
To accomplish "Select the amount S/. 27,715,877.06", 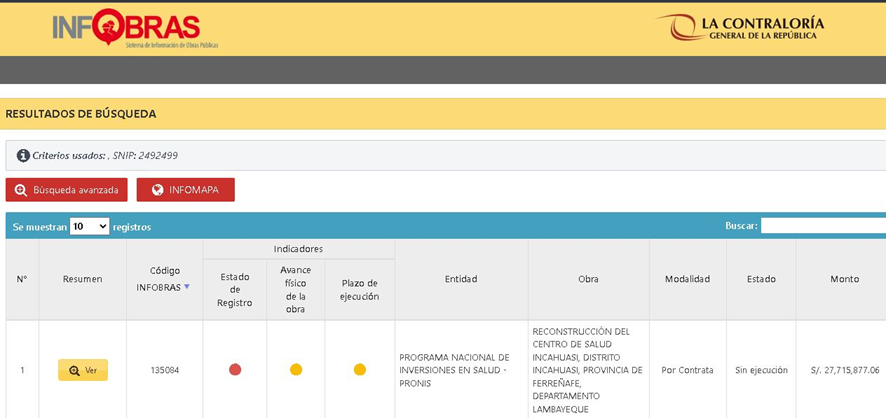I will 844,370.
